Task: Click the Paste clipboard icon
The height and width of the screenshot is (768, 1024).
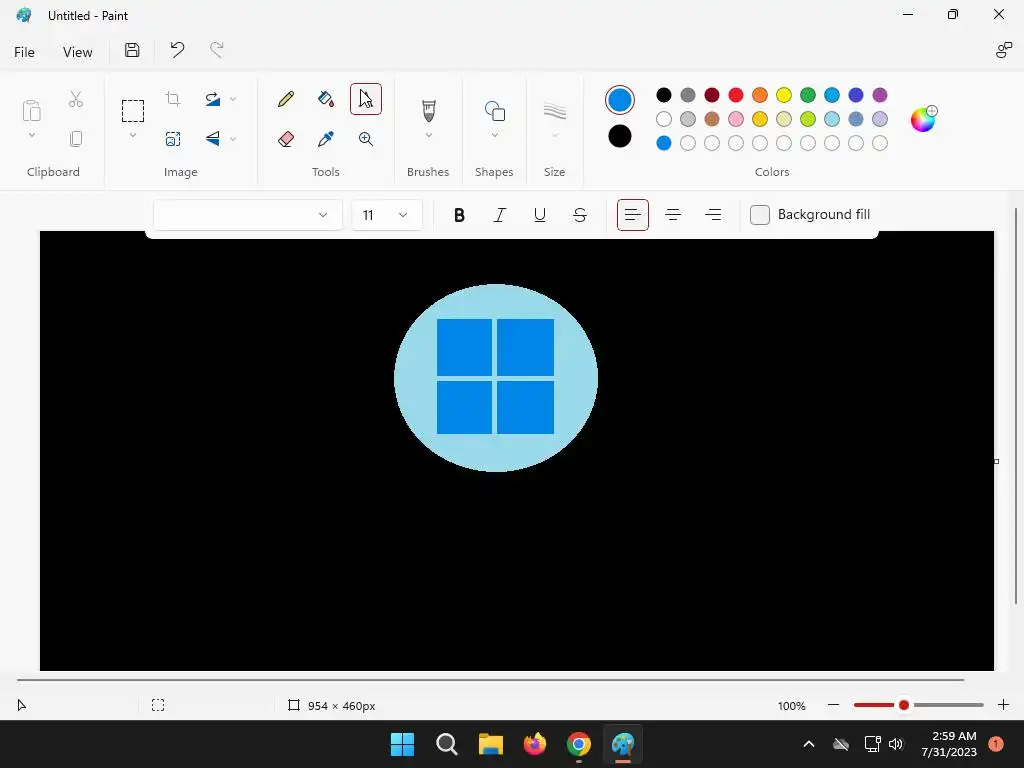Action: [x=31, y=111]
